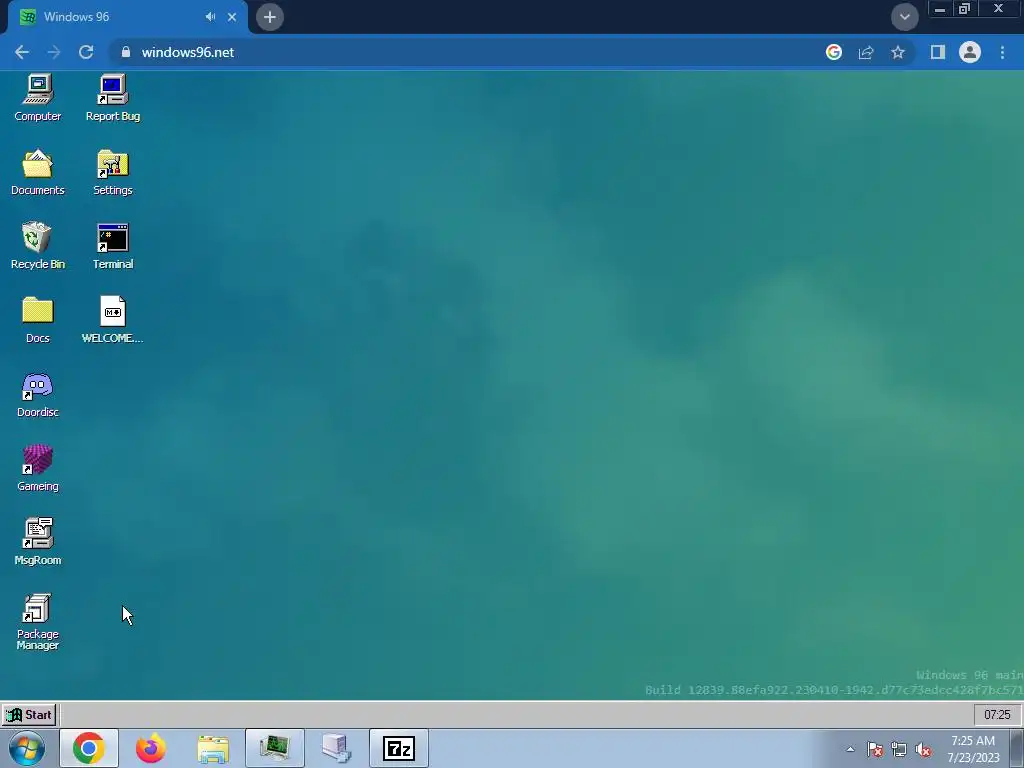
Task: Click the Show desktop button
Action: [x=1017, y=748]
